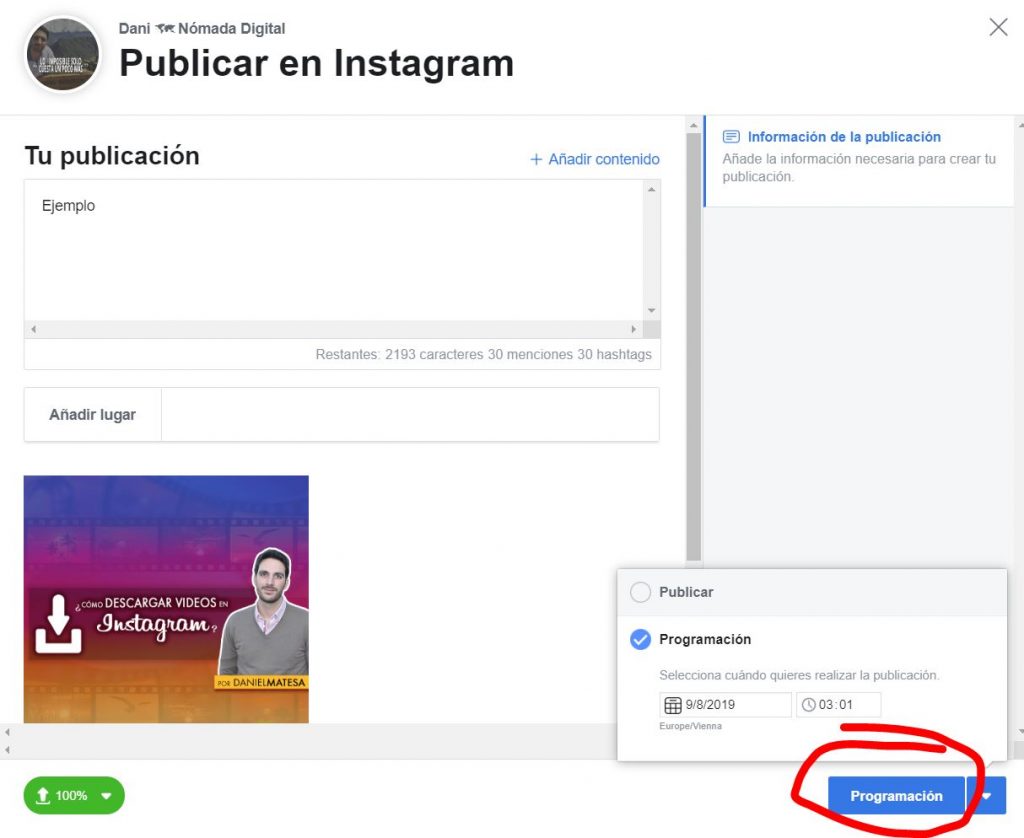
Task: Select the uploaded Instagram video thumbnail image
Action: tap(166, 599)
